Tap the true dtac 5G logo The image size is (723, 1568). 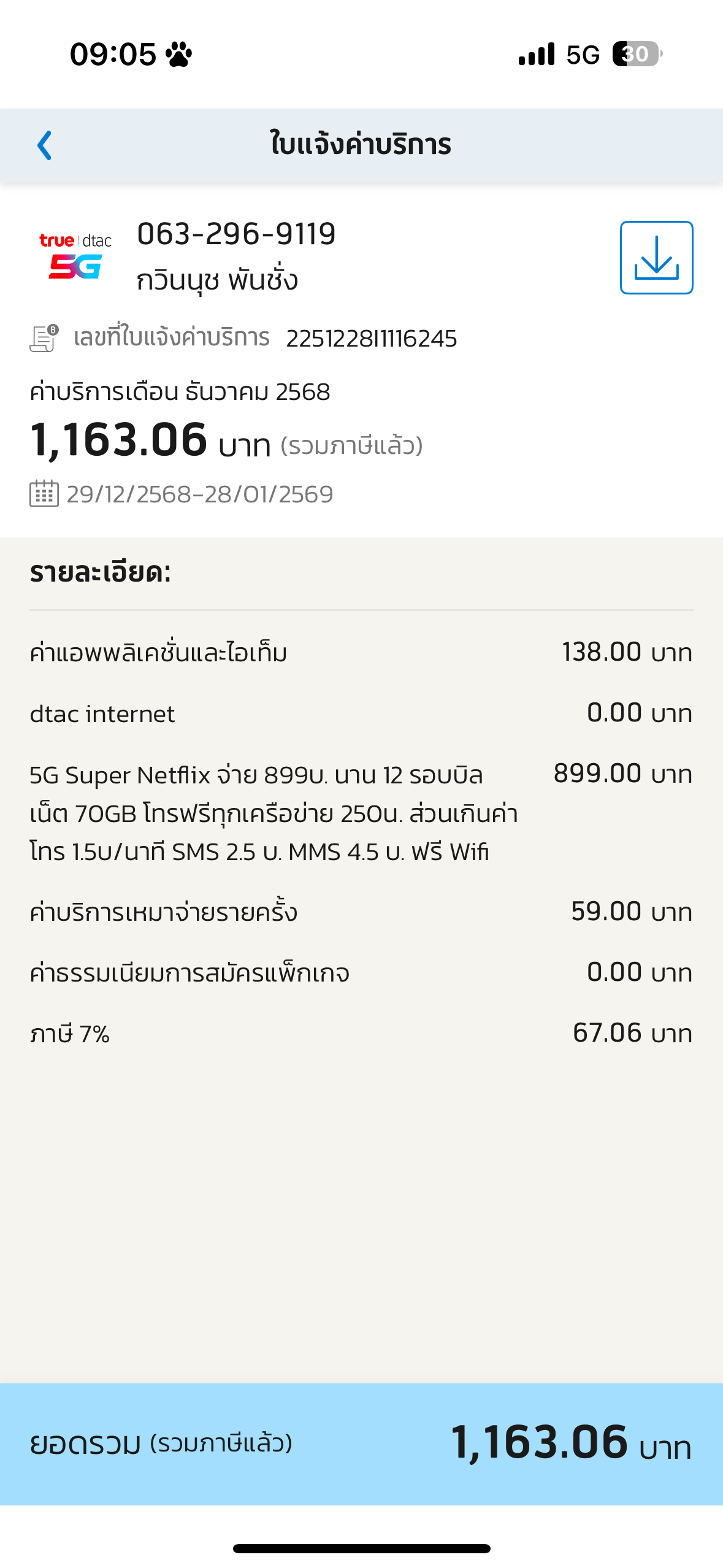[x=75, y=256]
